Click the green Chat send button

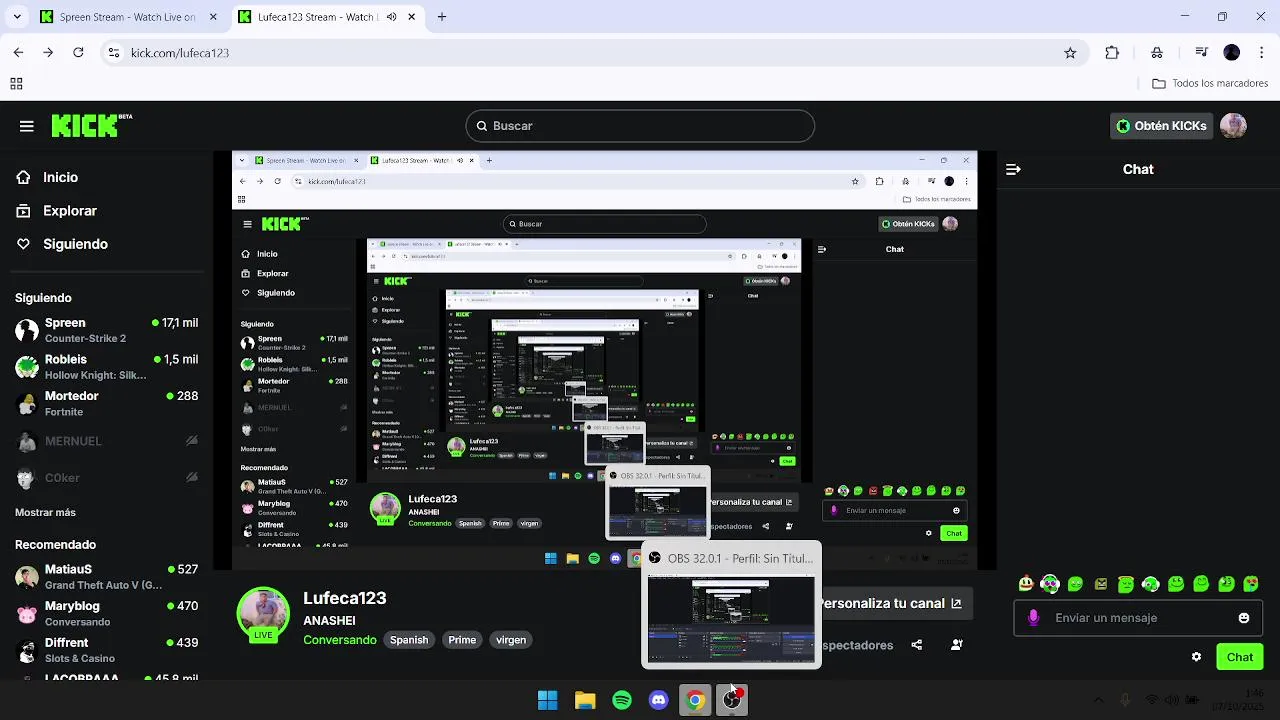[1240, 657]
